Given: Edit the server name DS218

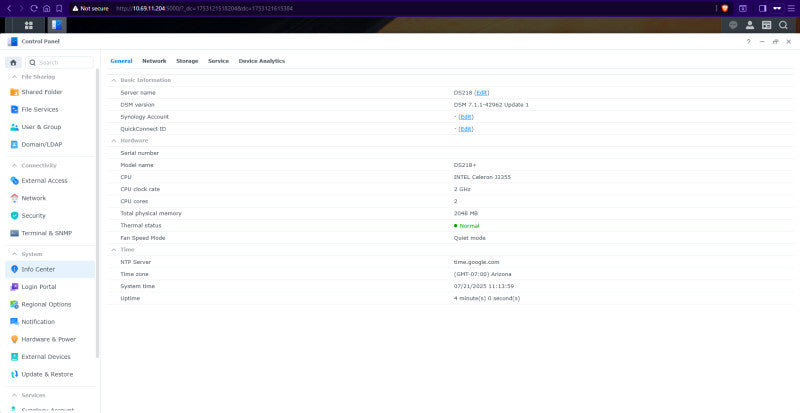Looking at the screenshot, I should [482, 93].
